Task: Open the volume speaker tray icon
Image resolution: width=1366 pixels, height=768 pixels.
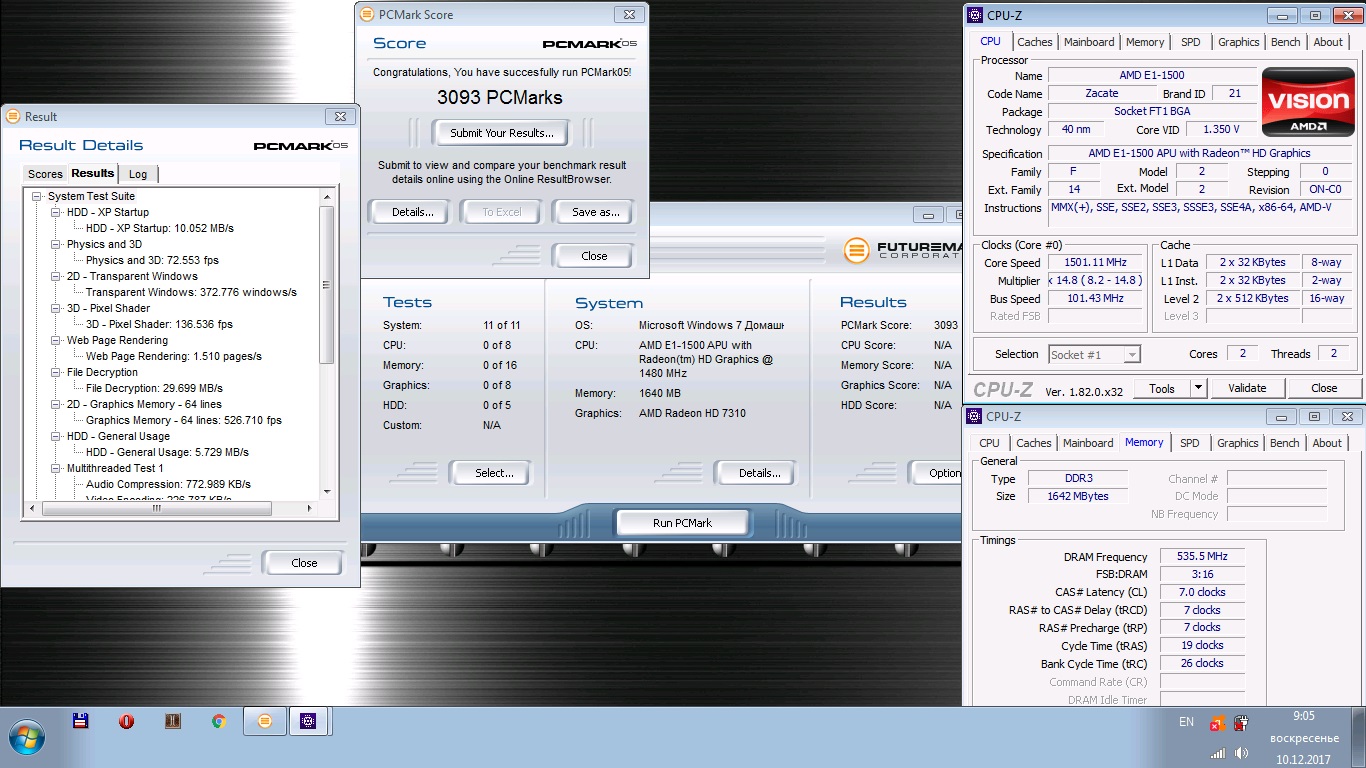Action: pos(1241,753)
